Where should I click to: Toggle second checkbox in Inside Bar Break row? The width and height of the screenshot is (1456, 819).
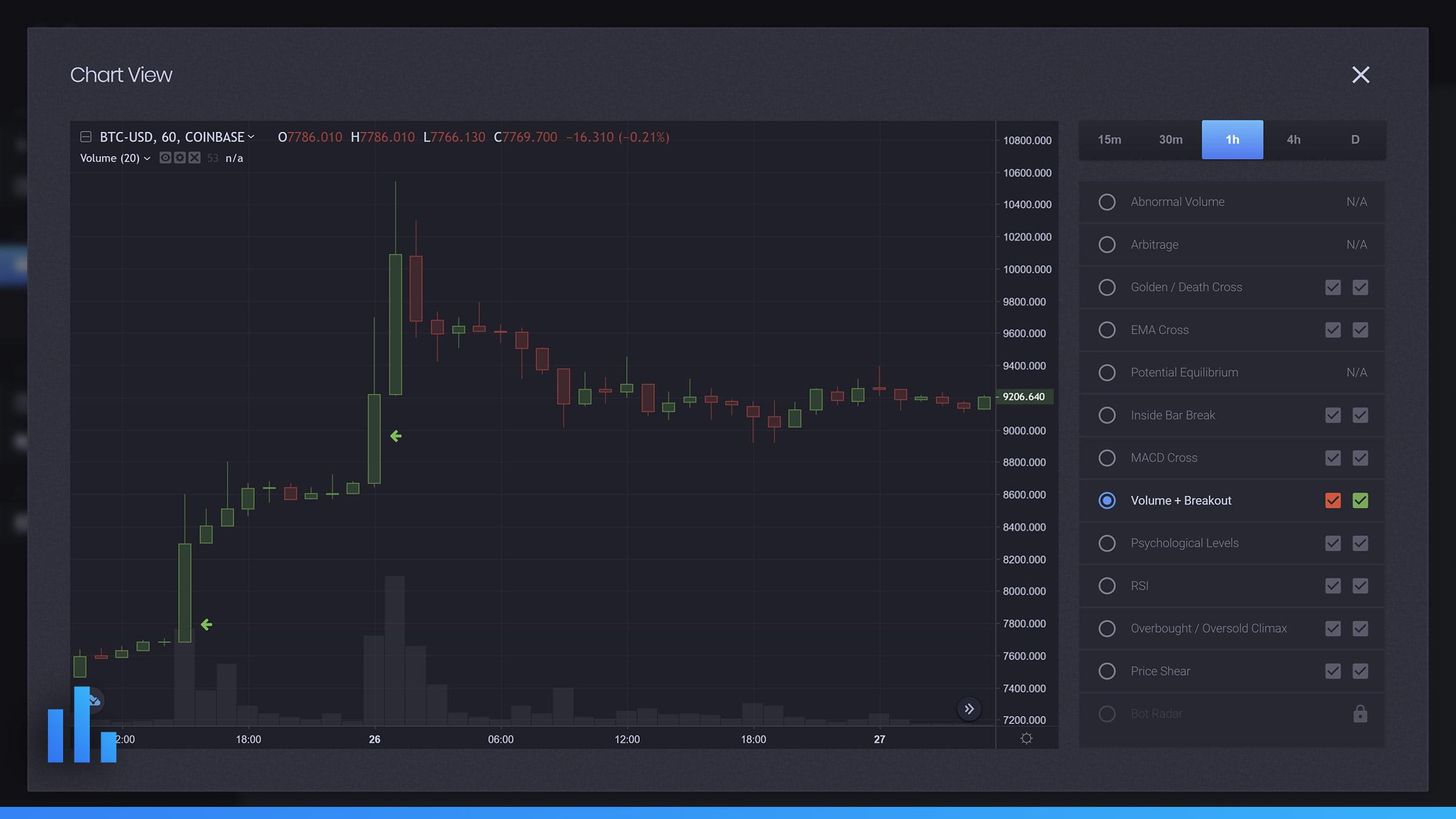(1360, 415)
